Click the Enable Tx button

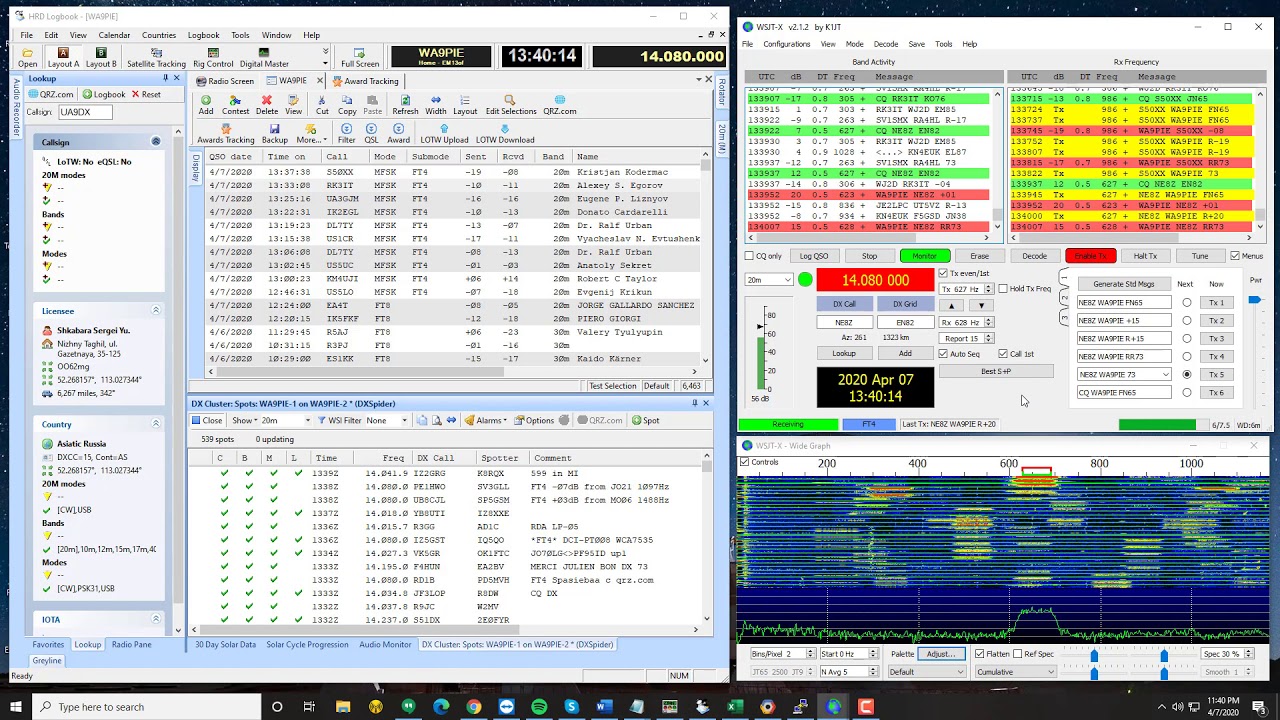(1090, 256)
